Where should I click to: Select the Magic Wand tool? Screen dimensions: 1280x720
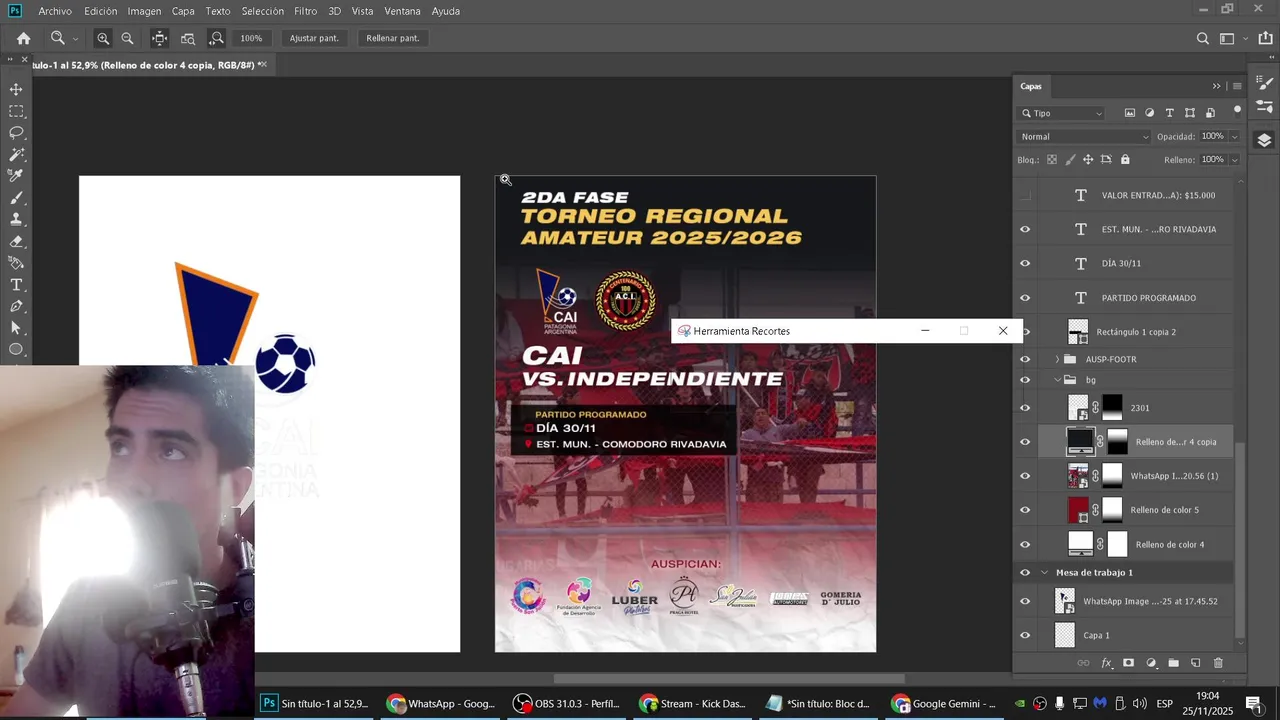point(16,155)
